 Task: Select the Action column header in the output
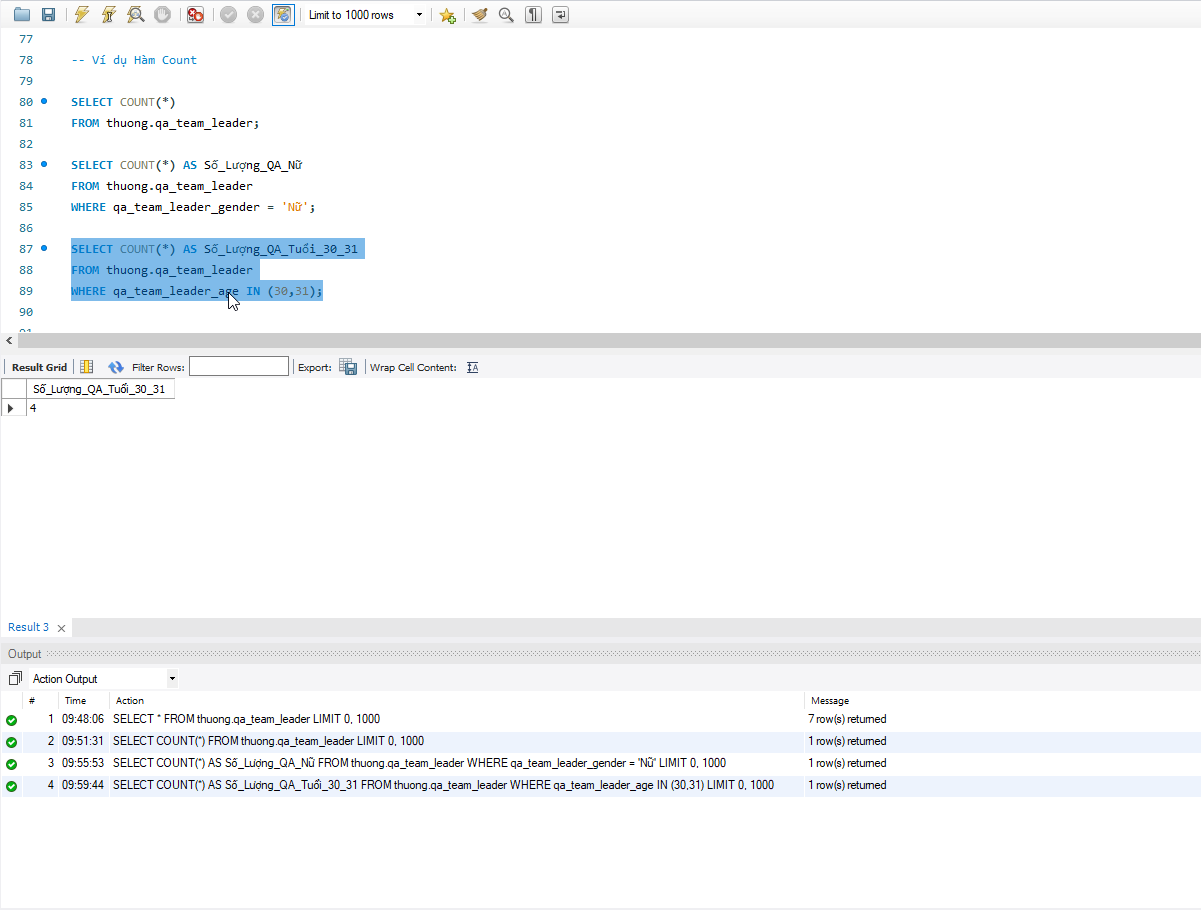tap(130, 700)
